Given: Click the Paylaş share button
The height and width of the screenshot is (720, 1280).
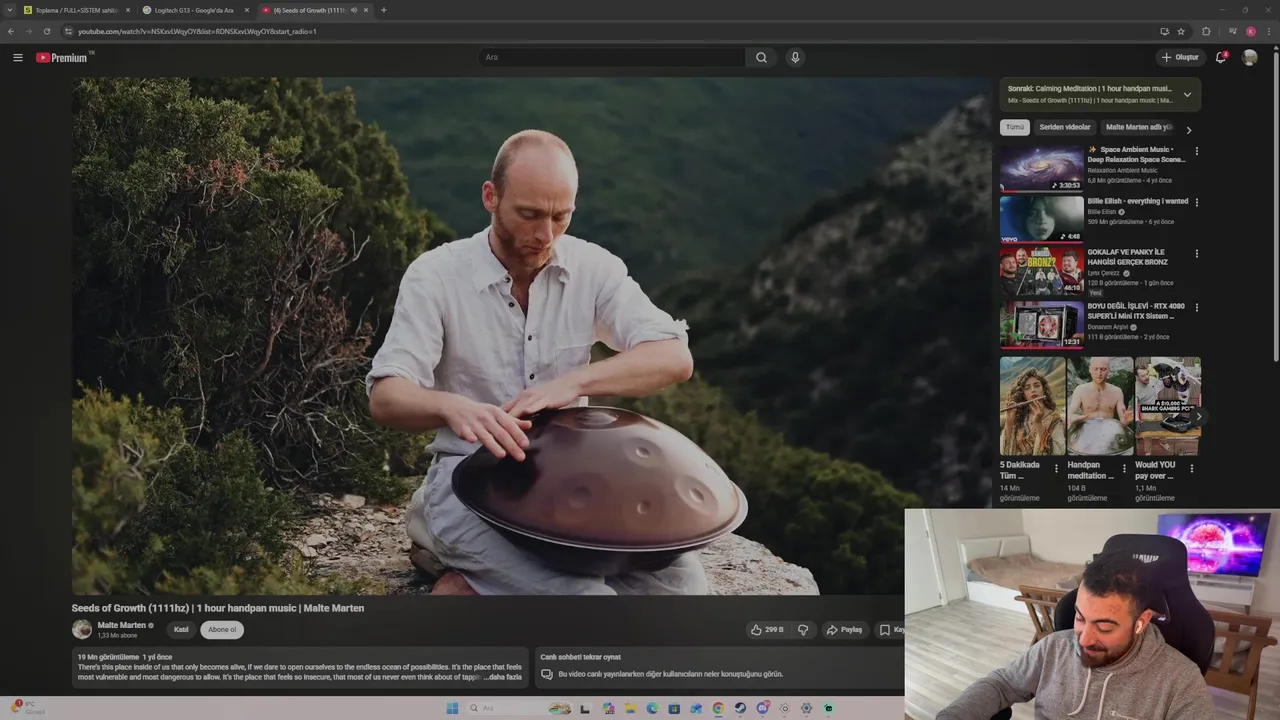Looking at the screenshot, I should point(844,630).
